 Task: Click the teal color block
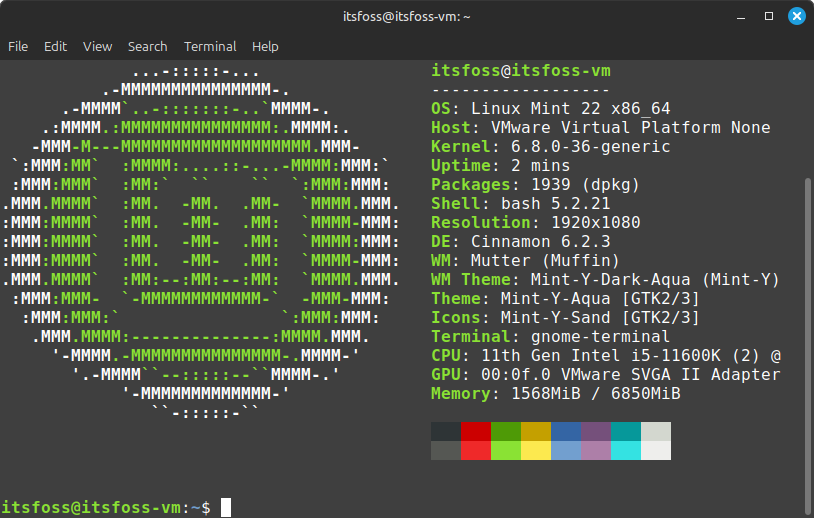coord(626,431)
